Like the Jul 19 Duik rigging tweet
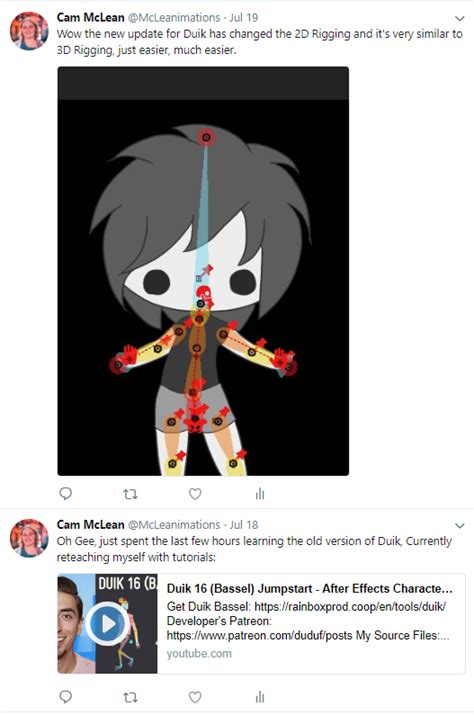 [195, 494]
